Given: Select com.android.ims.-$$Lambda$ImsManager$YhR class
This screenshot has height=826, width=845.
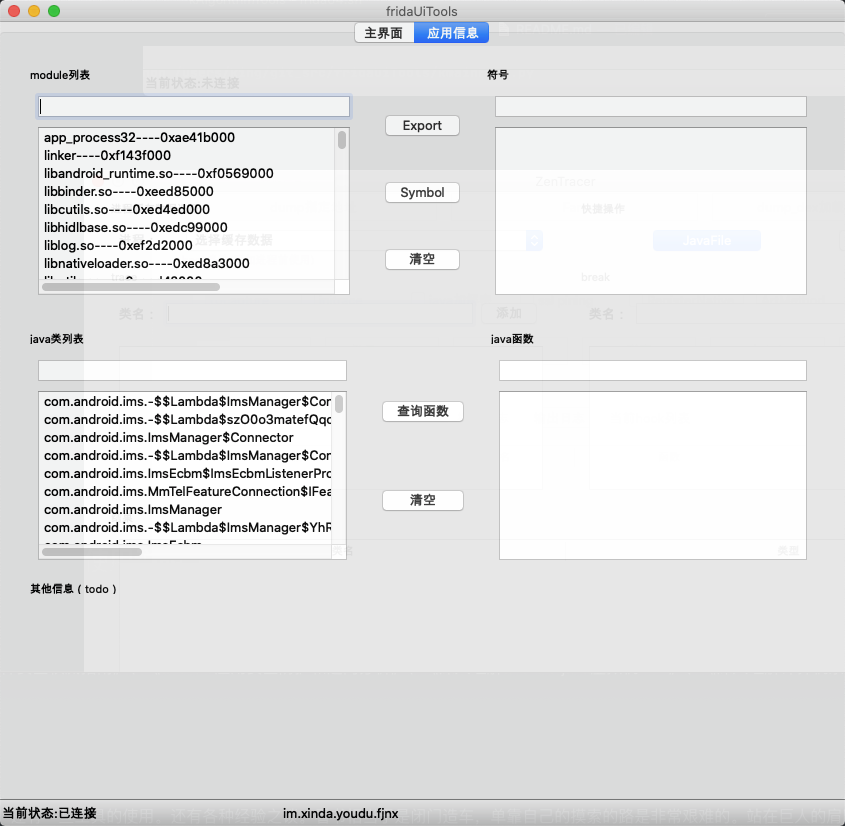Looking at the screenshot, I should tap(186, 527).
